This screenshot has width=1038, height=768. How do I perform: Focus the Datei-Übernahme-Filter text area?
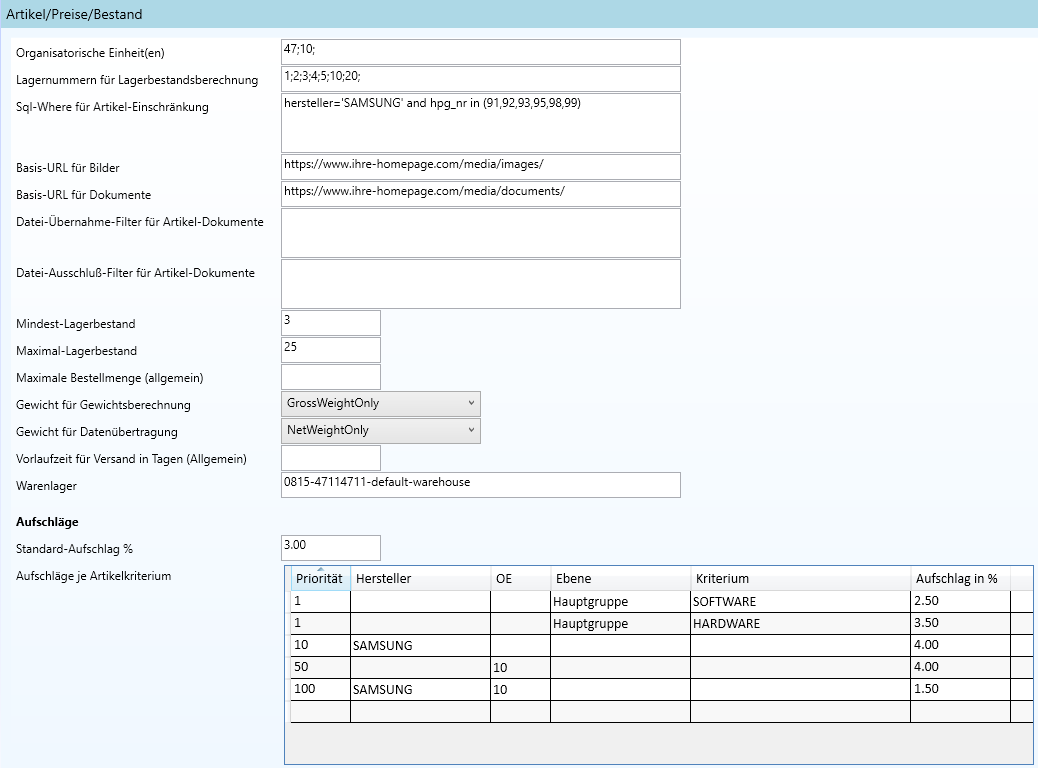[481, 233]
